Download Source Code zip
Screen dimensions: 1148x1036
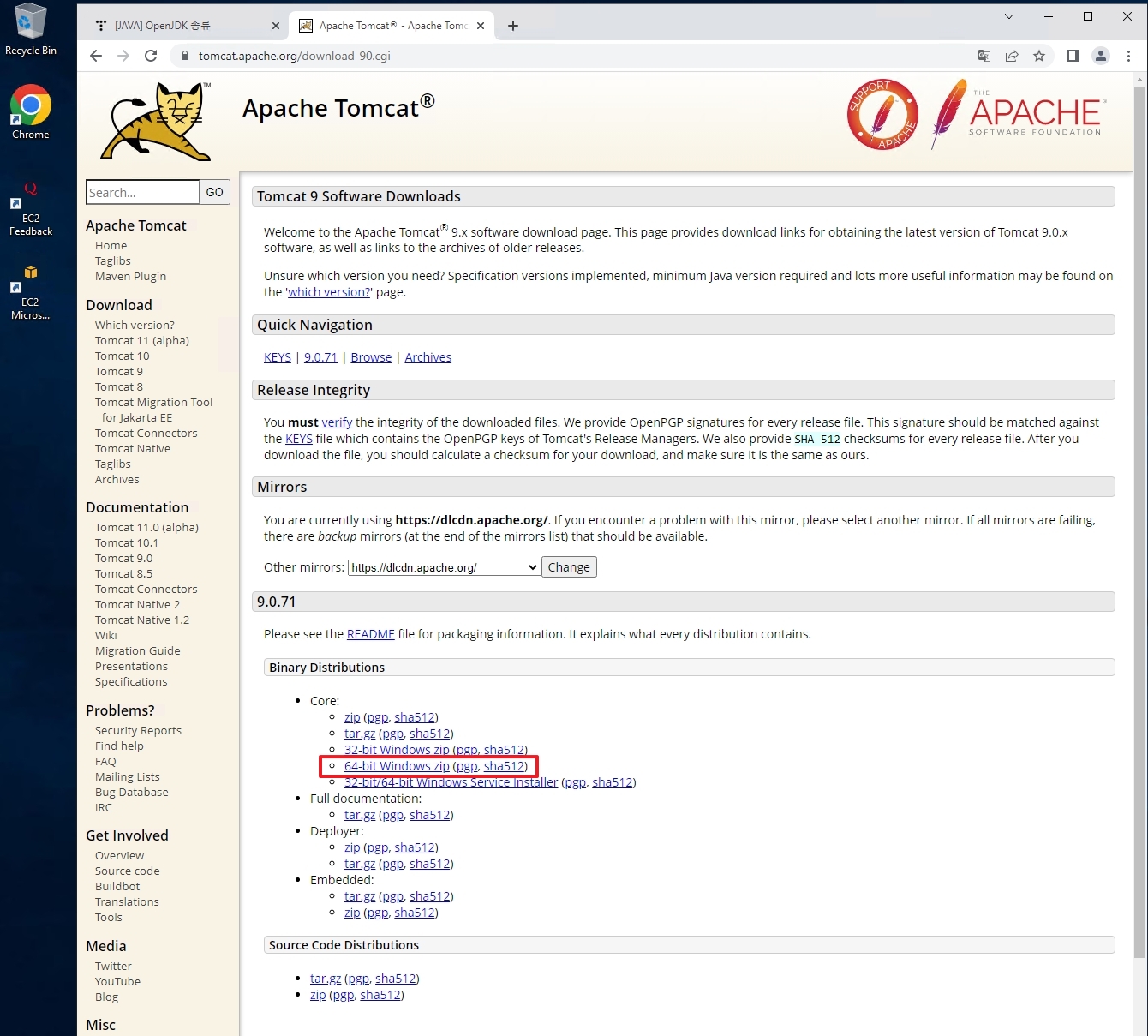(x=318, y=995)
